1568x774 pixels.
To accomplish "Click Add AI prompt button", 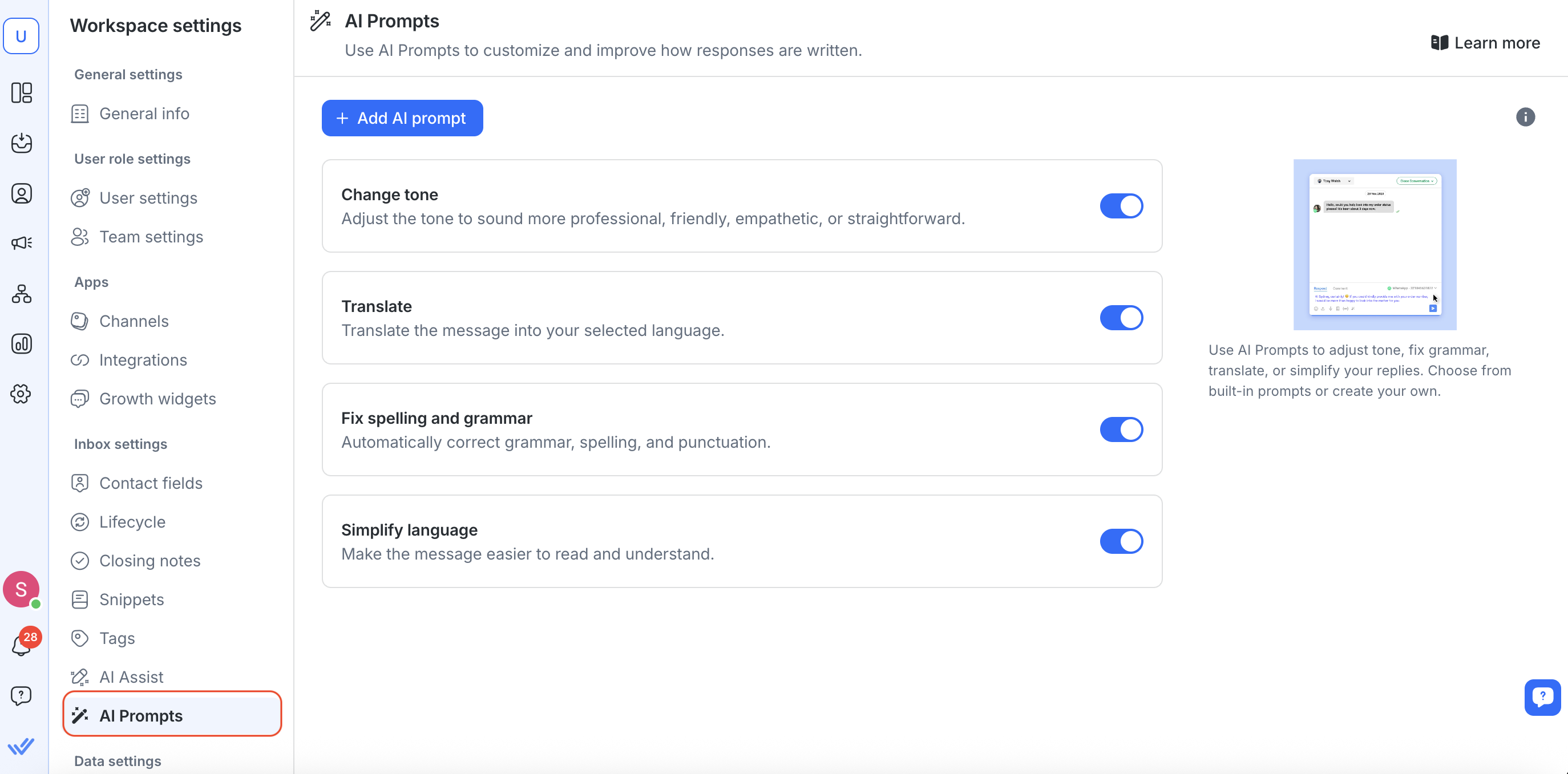I will click(402, 118).
